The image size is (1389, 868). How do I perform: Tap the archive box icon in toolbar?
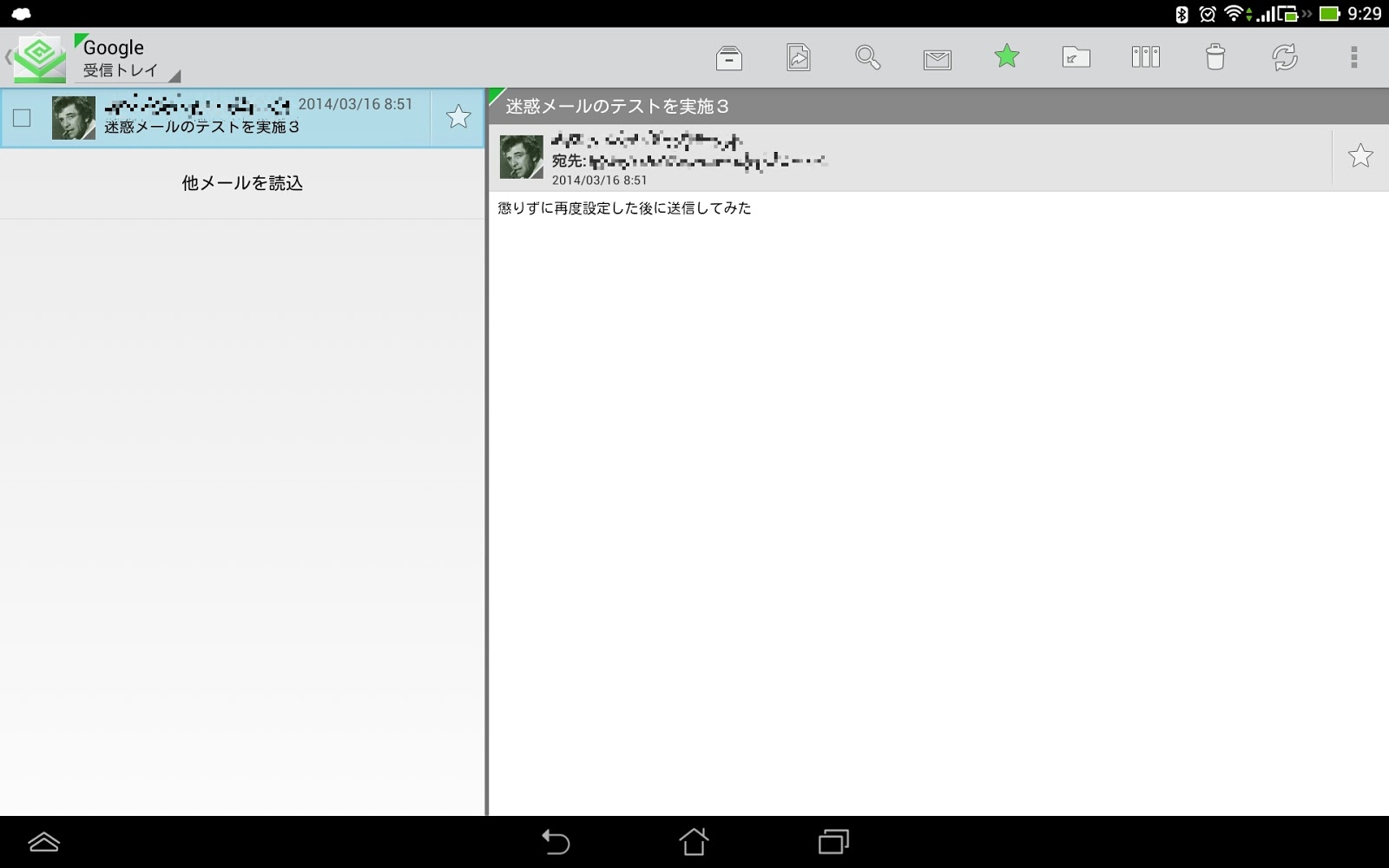pos(729,57)
